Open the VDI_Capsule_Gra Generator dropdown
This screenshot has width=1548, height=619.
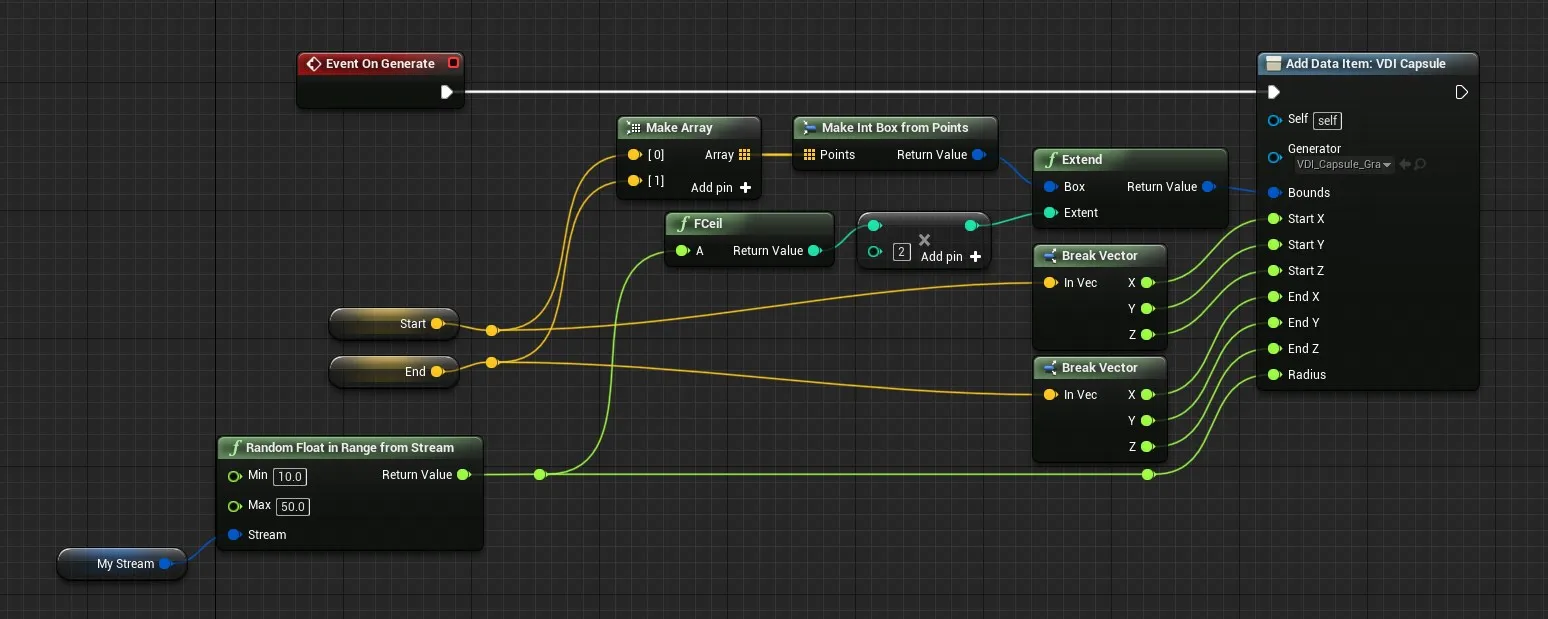(1344, 164)
